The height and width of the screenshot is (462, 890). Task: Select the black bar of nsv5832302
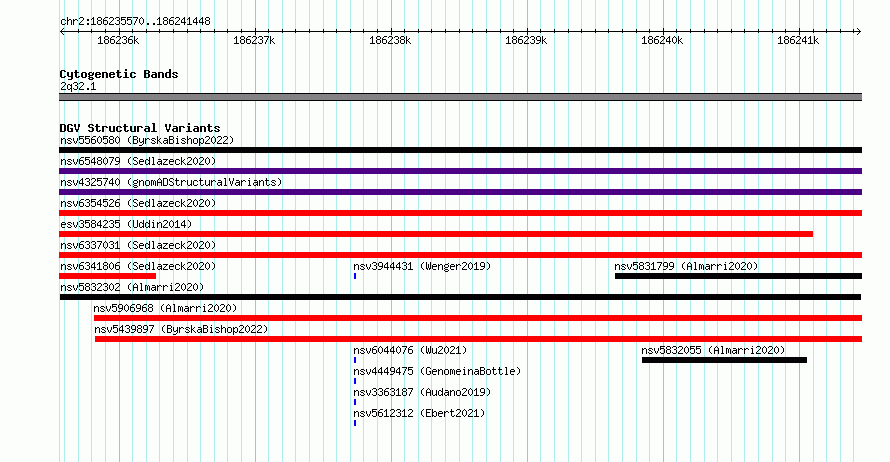(x=460, y=297)
